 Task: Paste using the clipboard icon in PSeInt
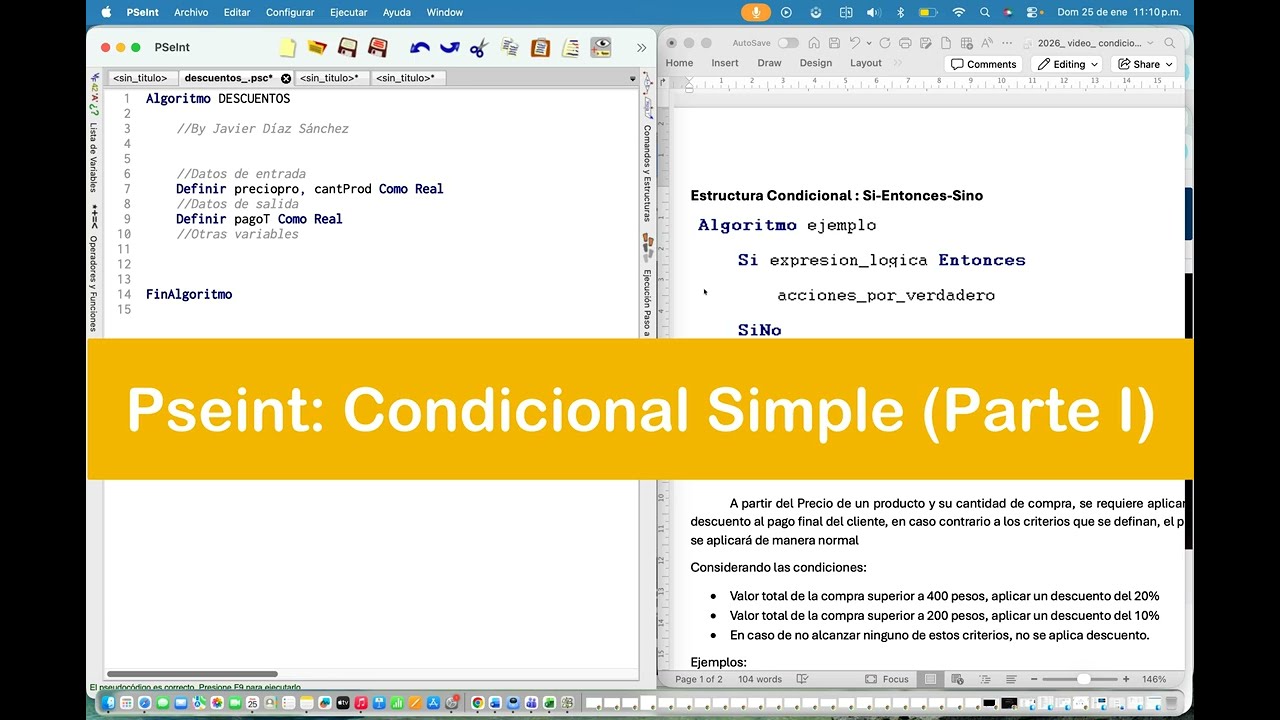[x=540, y=47]
